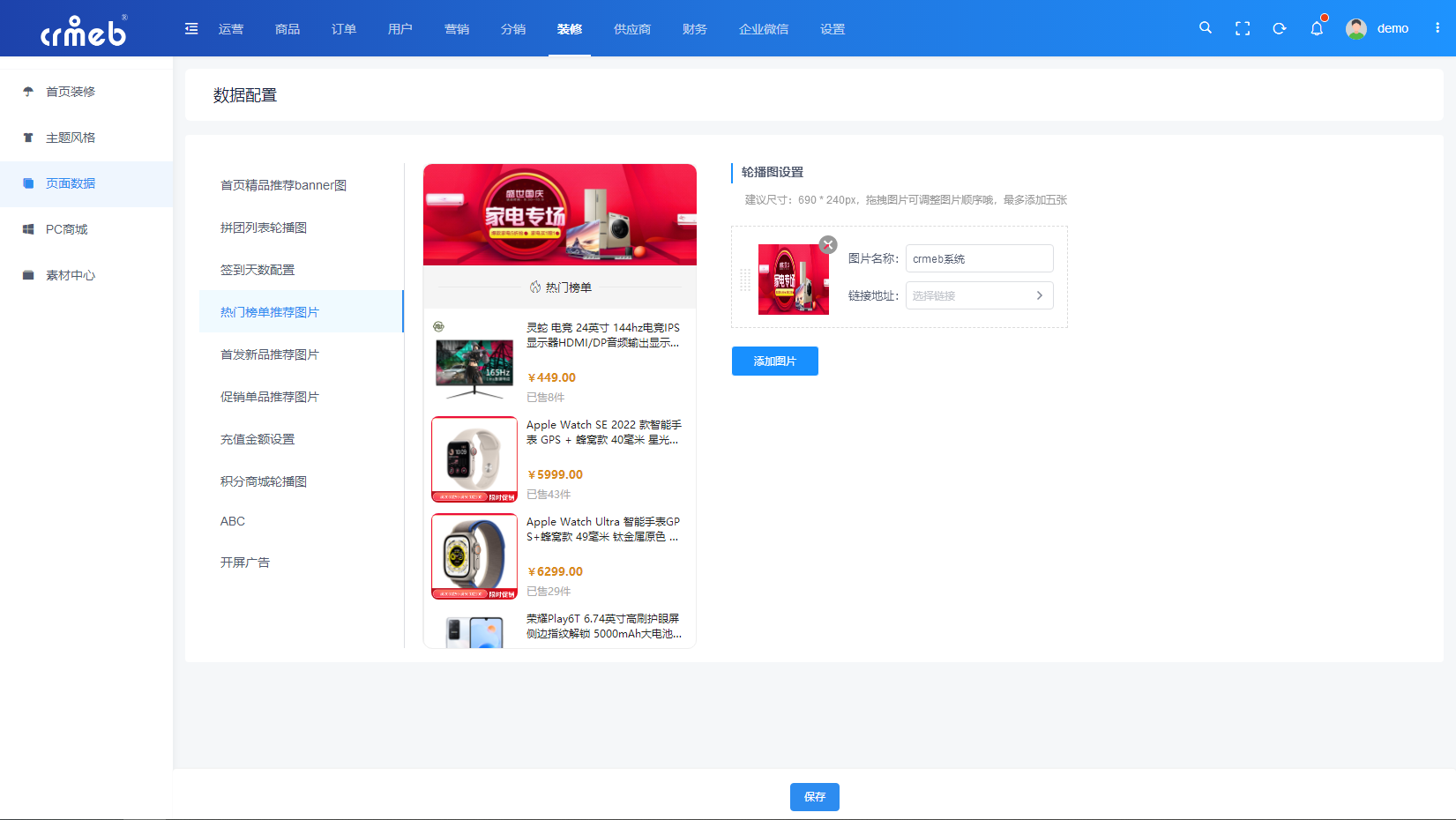This screenshot has height=820, width=1456.
Task: Open the 营销 top menu
Action: click(x=457, y=29)
